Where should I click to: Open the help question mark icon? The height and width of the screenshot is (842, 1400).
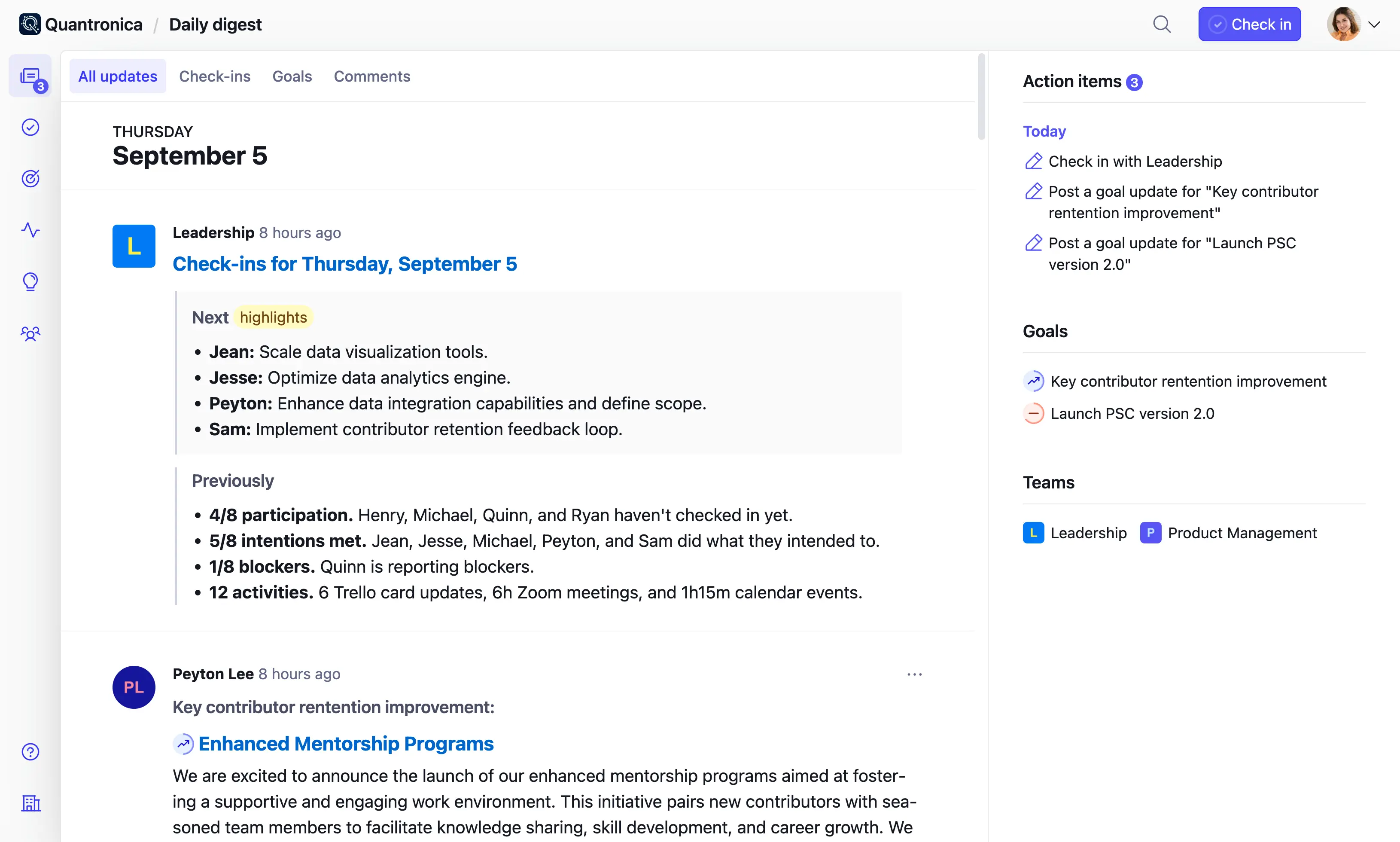point(30,752)
